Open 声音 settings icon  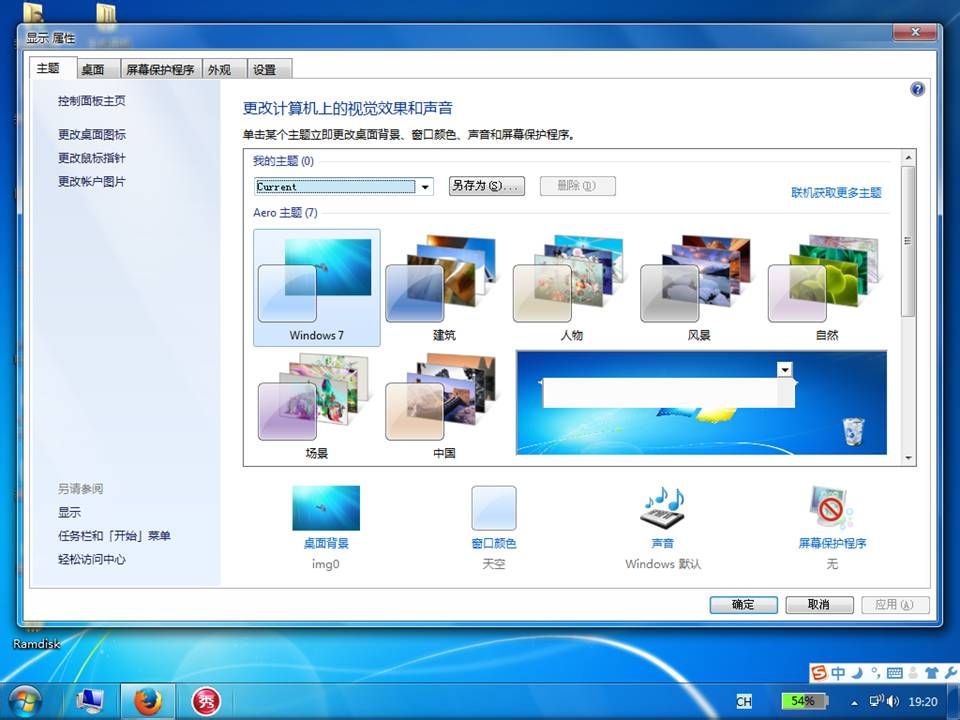[662, 508]
